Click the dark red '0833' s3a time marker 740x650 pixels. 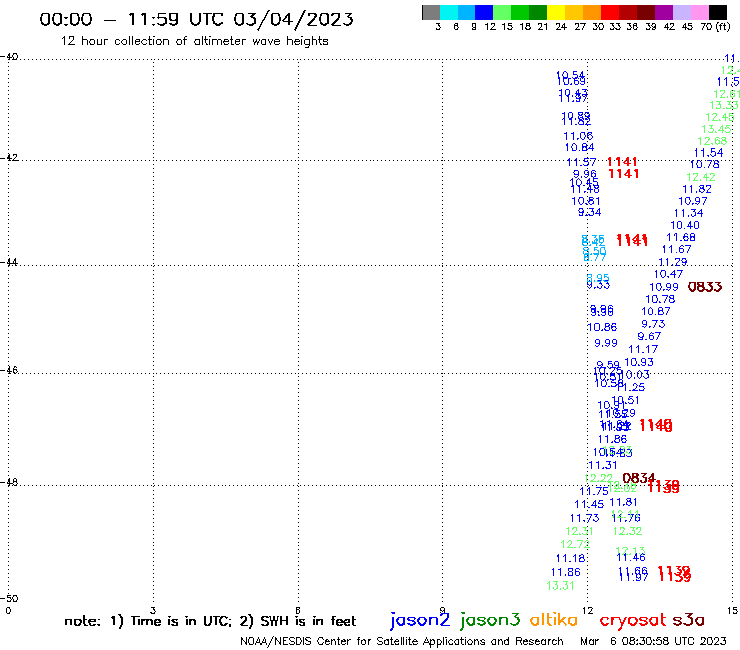[705, 287]
